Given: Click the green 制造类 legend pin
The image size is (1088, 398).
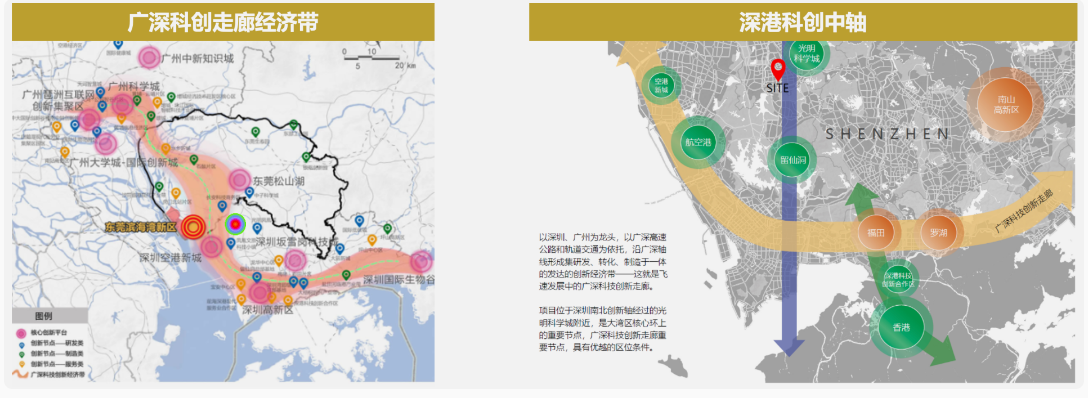Looking at the screenshot, I should (22, 354).
